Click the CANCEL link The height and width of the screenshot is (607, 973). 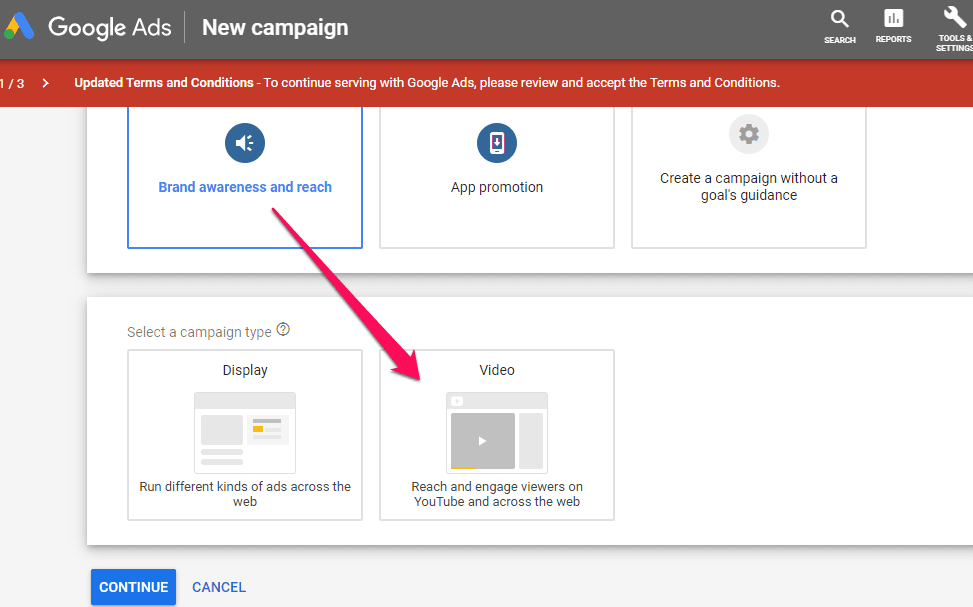(218, 587)
